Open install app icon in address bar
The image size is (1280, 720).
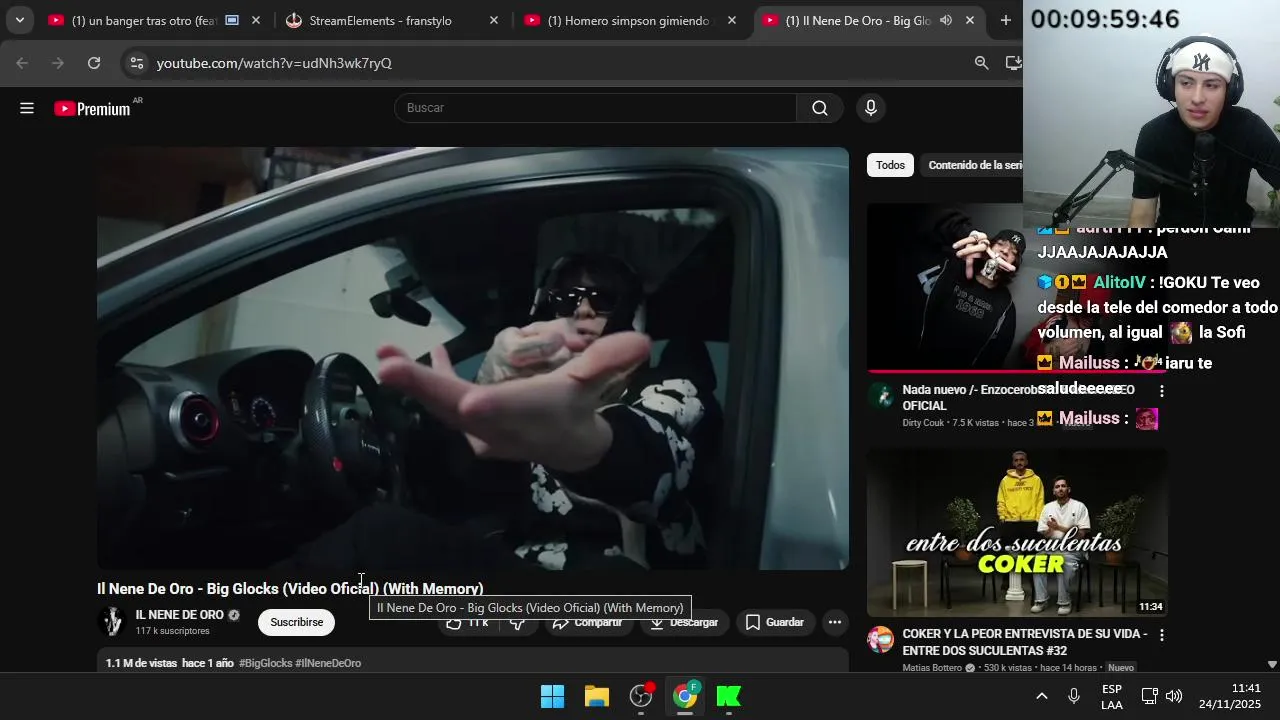[x=1013, y=63]
